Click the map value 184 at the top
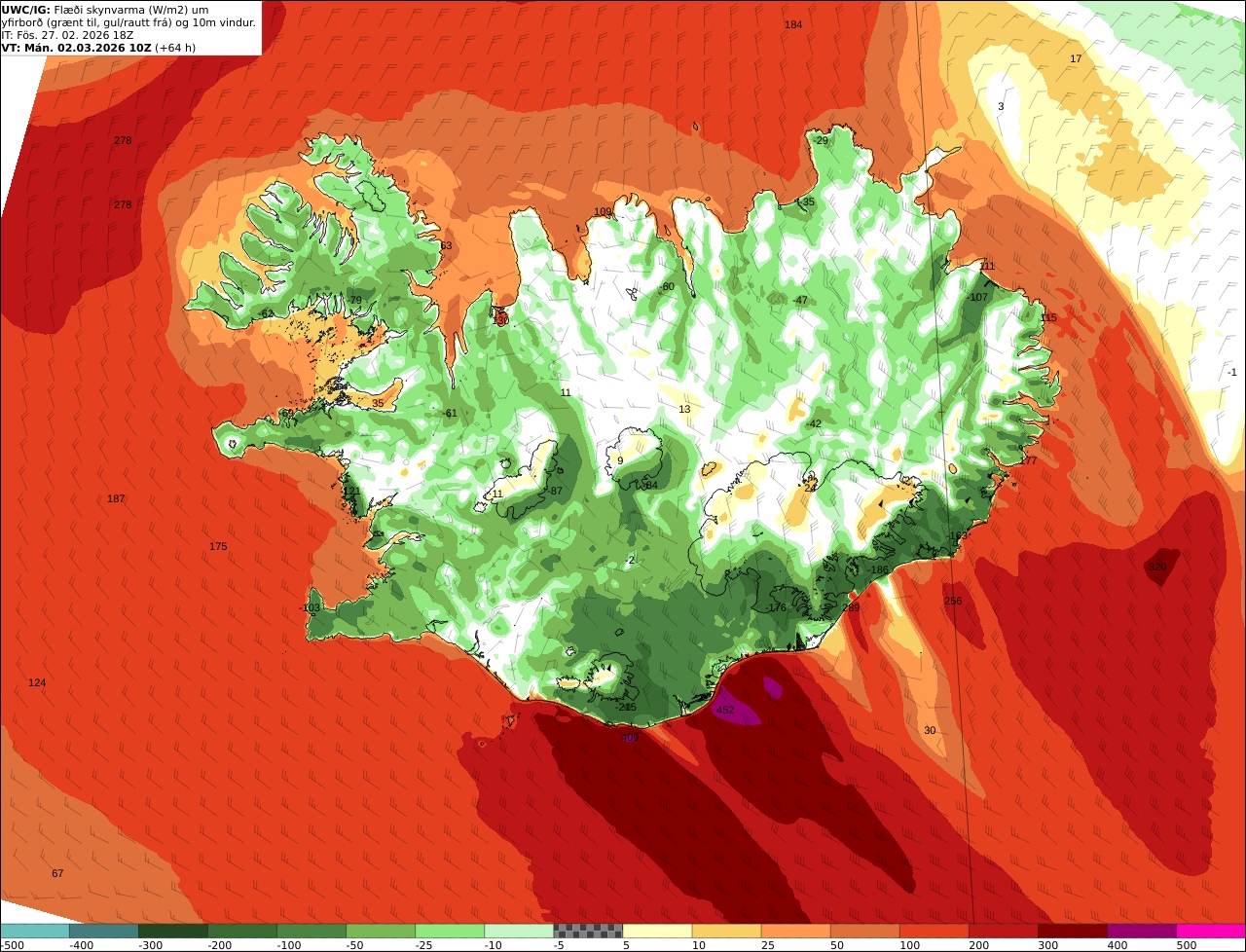The height and width of the screenshot is (952, 1246). [x=793, y=24]
